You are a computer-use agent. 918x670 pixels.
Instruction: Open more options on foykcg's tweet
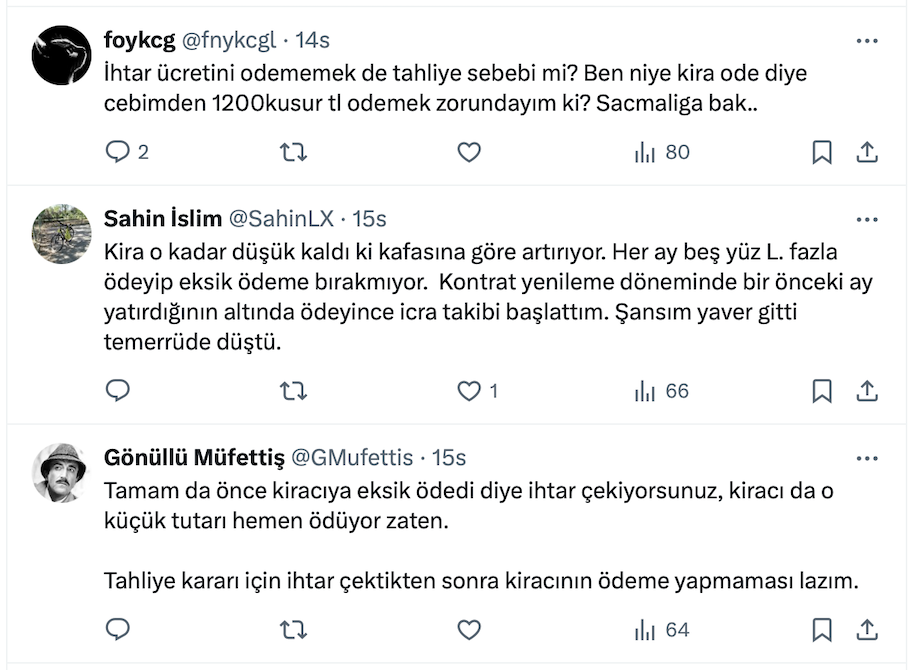[x=867, y=40]
